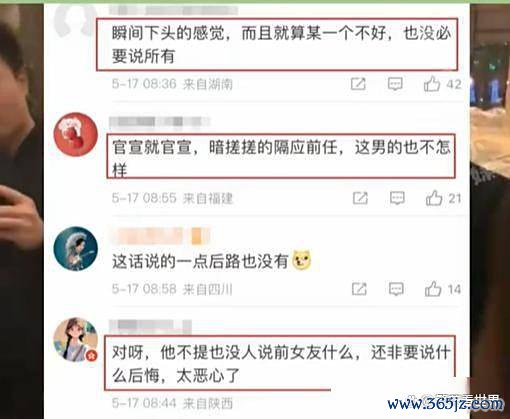Image resolution: width=510 pixels, height=419 pixels.
Task: Open the cartoon girl avatar with badge
Action: pyautogui.click(x=76, y=340)
